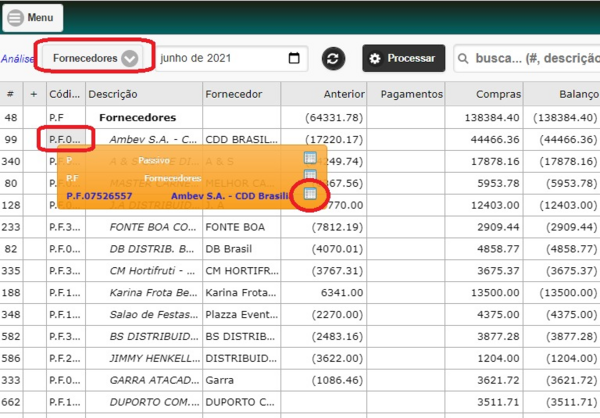This screenshot has width=600, height=418.
Task: Sort by Código column header
Action: (65, 94)
